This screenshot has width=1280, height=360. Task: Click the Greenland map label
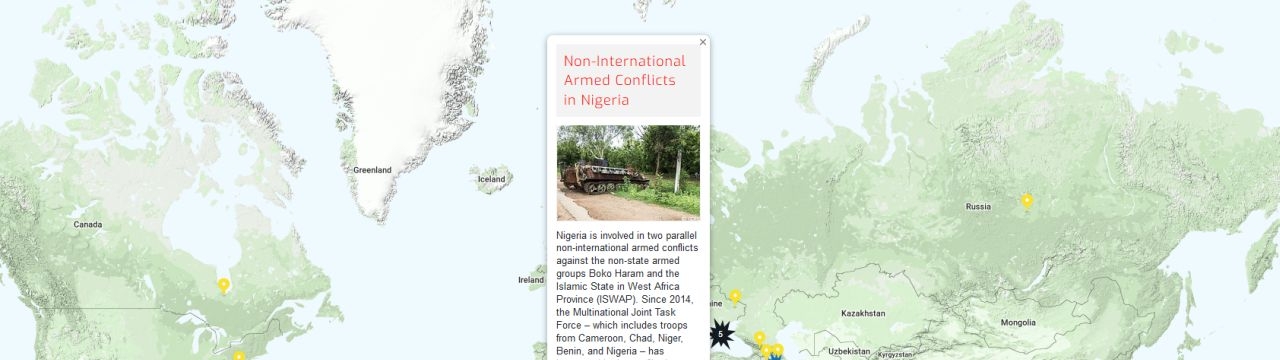pos(372,170)
